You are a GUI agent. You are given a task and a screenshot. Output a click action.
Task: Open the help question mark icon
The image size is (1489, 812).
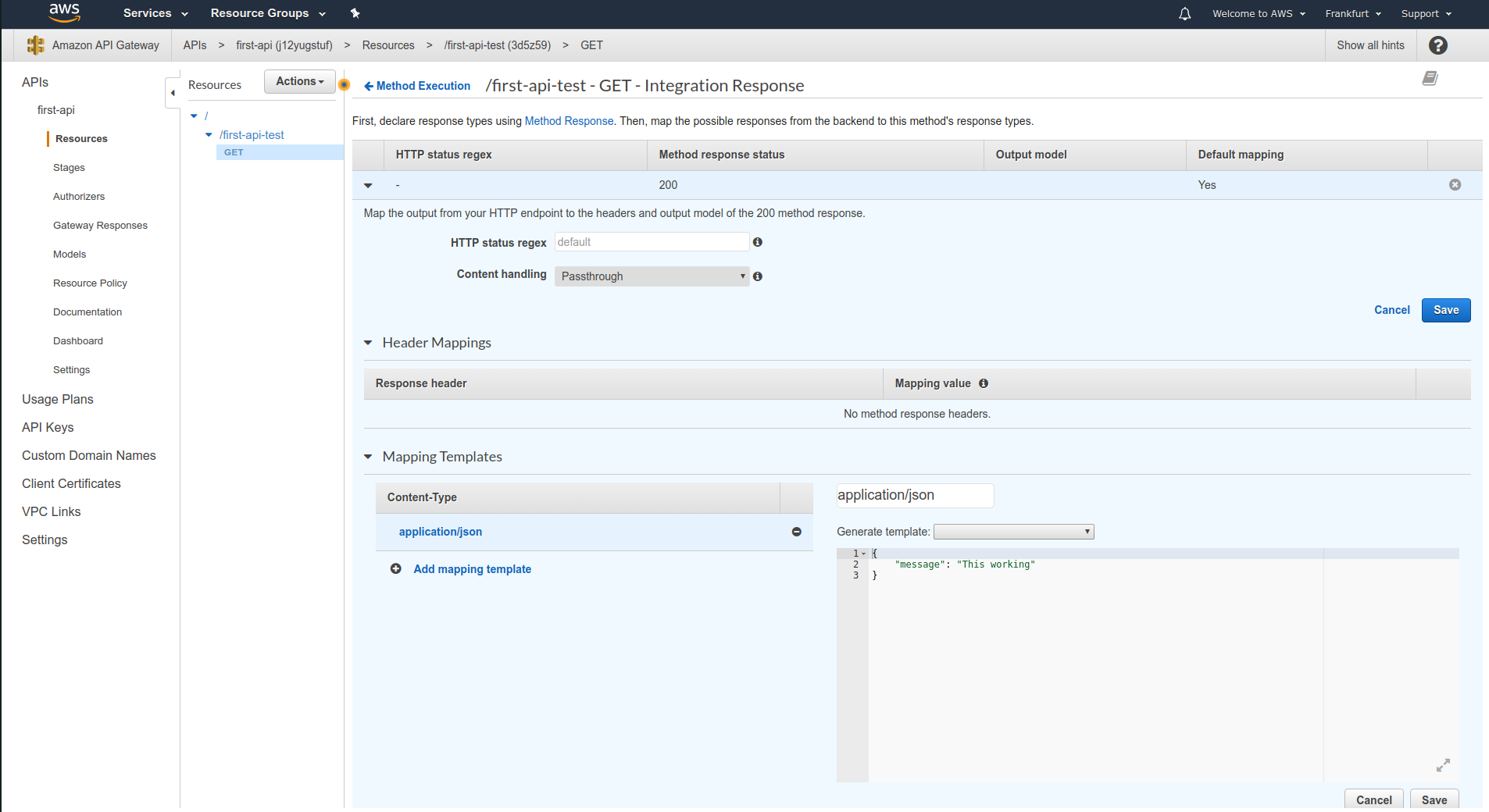click(x=1437, y=45)
